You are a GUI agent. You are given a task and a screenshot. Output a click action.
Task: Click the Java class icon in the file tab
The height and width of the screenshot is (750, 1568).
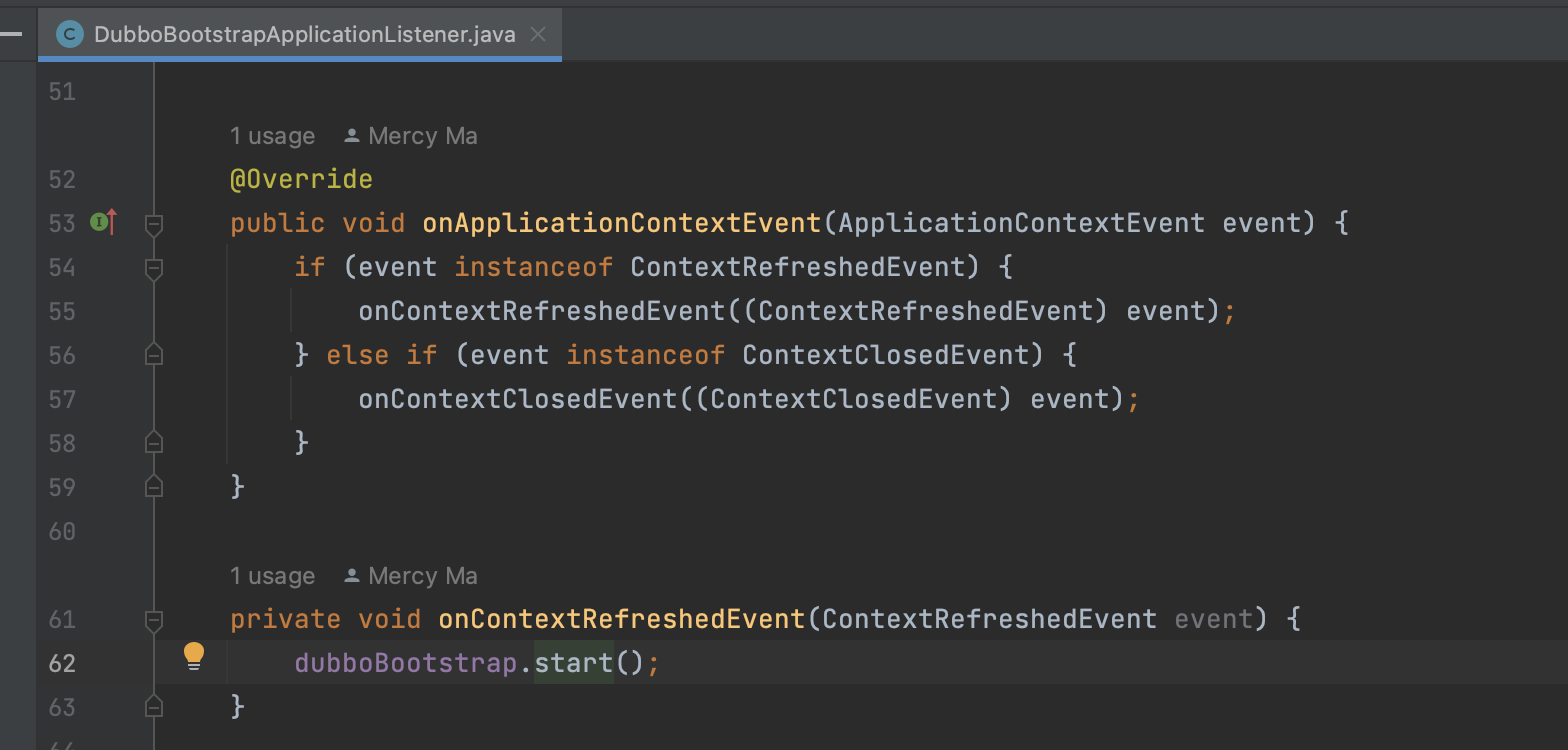[x=69, y=35]
